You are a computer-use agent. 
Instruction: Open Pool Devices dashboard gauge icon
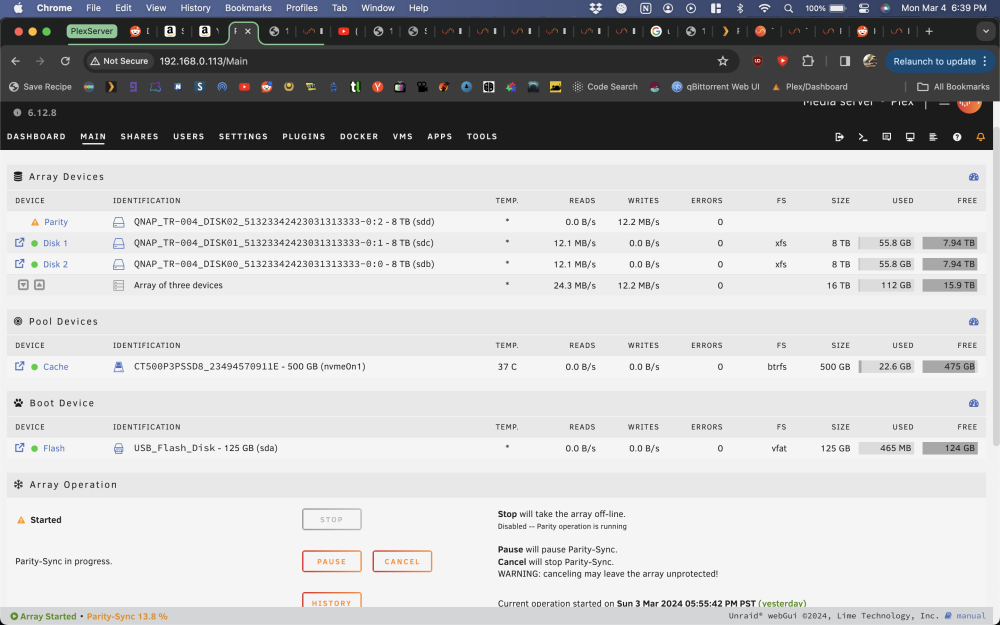tap(973, 322)
